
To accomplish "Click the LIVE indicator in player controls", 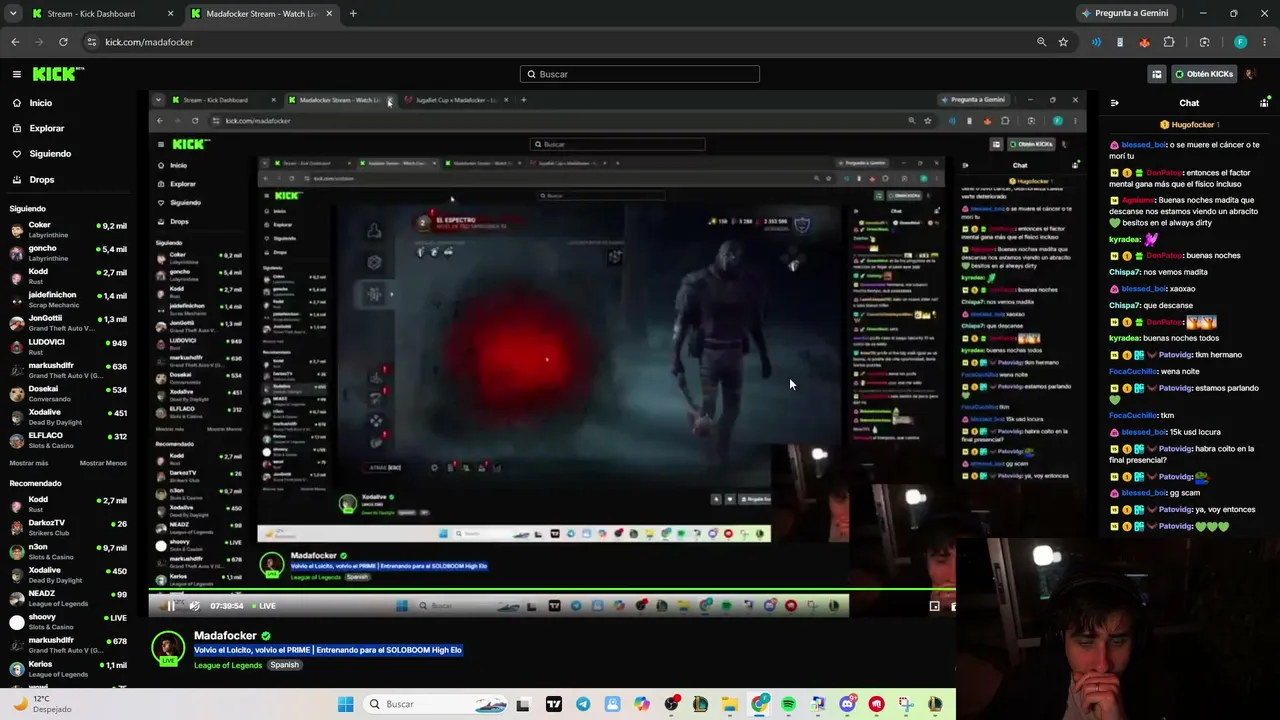I will 264,606.
